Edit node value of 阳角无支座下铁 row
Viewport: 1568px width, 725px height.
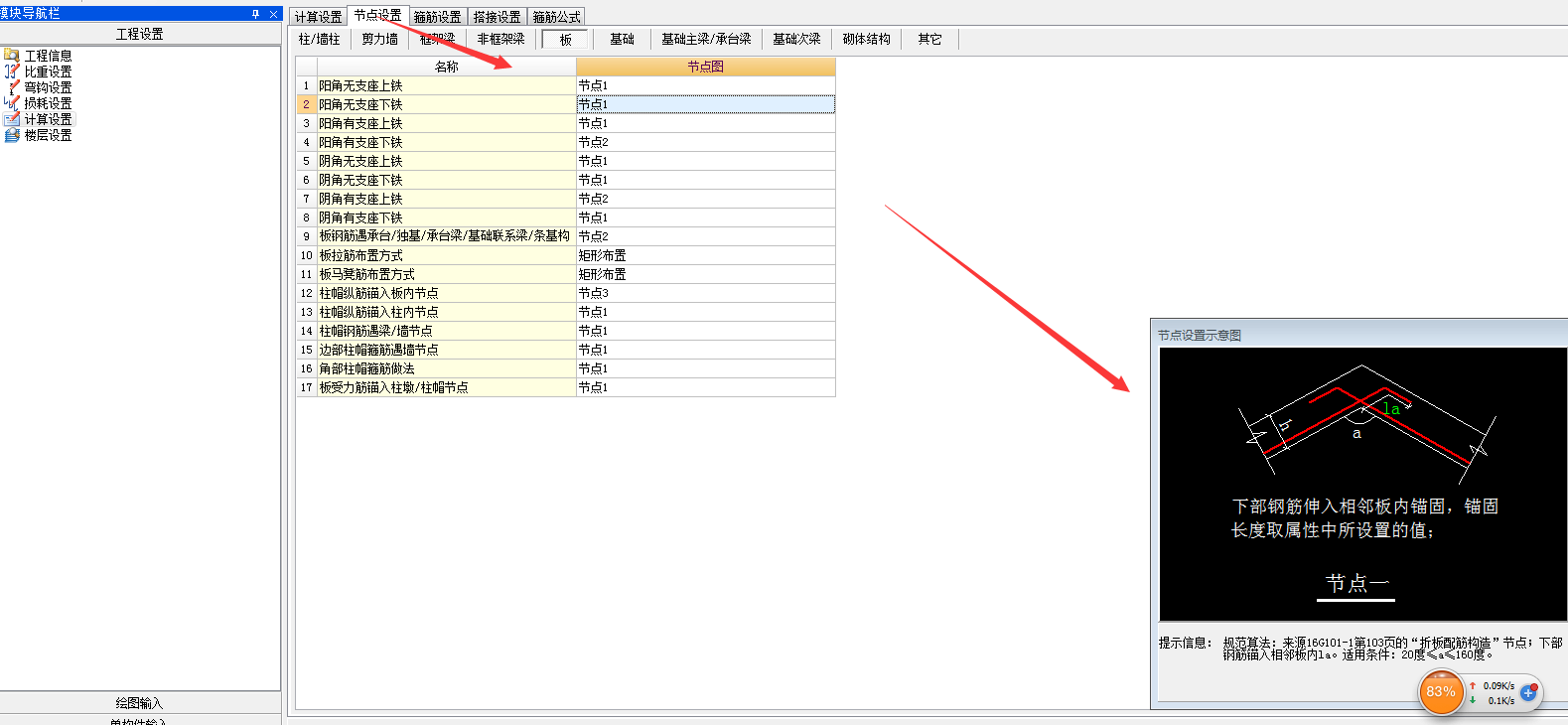tap(705, 104)
